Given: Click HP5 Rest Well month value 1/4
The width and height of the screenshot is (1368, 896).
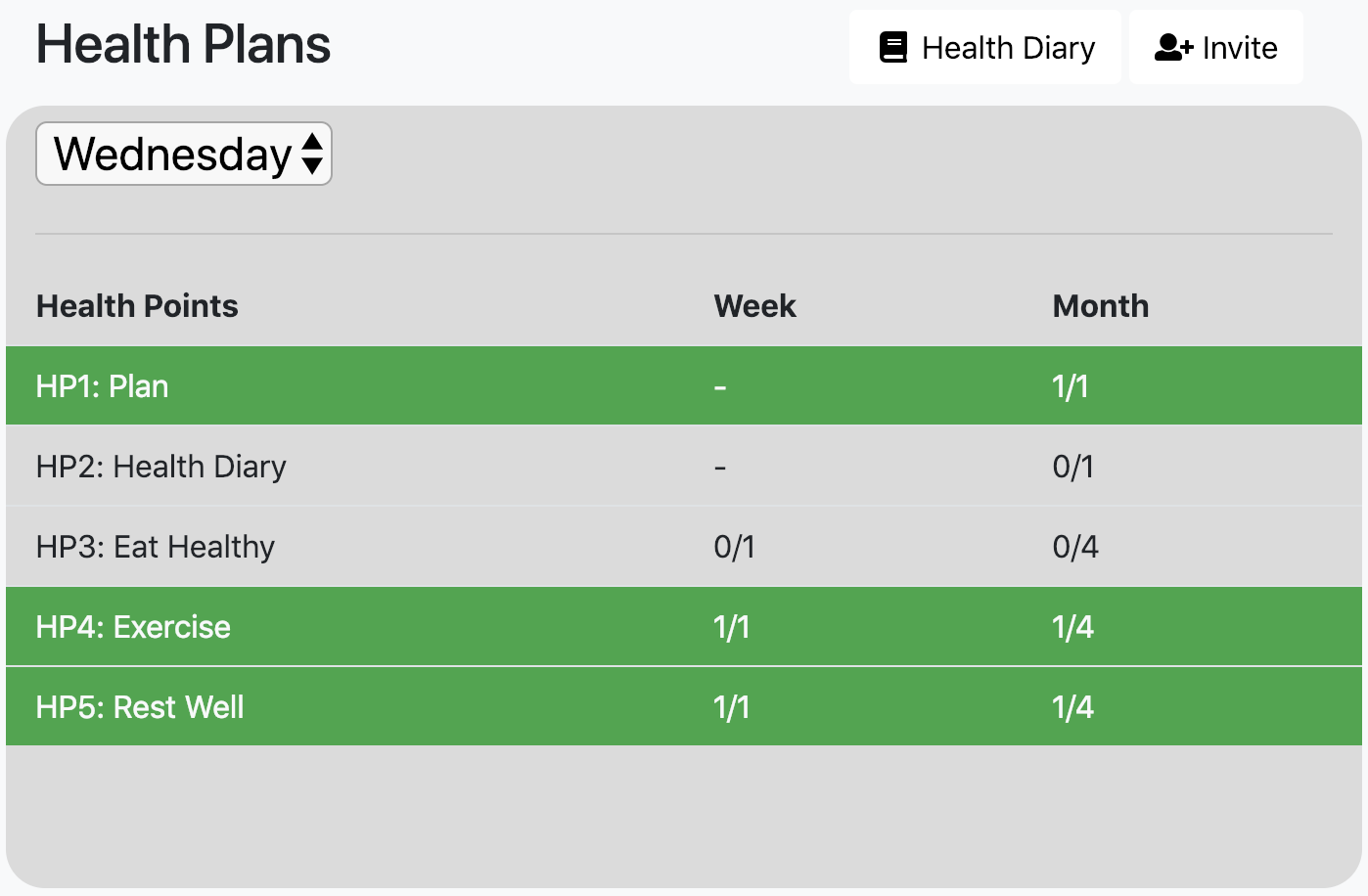Looking at the screenshot, I should click(1073, 707).
